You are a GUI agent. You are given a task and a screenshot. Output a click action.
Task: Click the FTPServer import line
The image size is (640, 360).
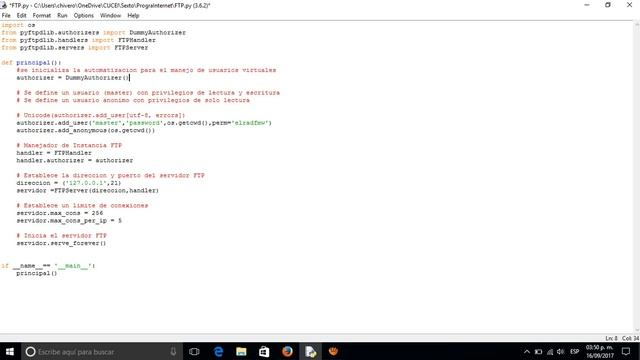tap(75, 47)
